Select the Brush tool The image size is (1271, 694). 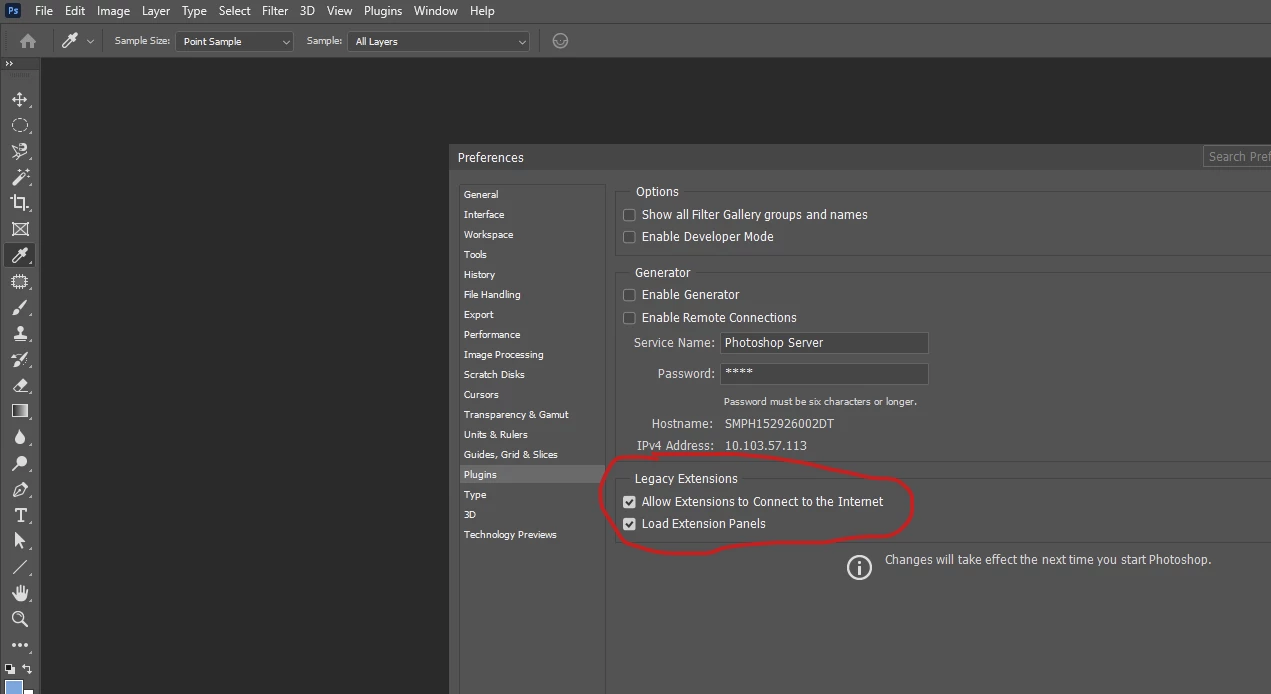(x=19, y=308)
